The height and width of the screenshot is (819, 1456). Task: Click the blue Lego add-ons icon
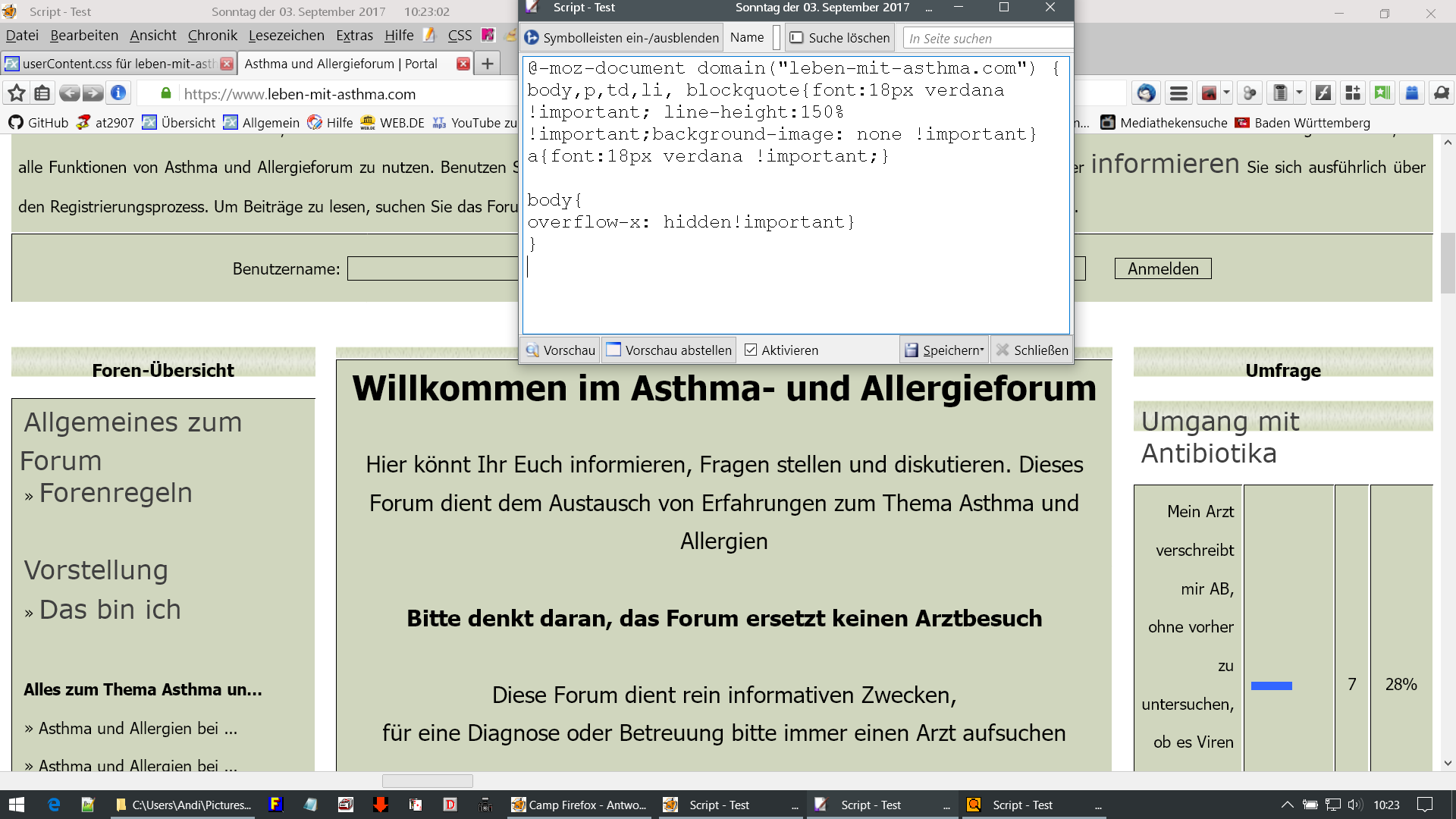[x=1412, y=93]
